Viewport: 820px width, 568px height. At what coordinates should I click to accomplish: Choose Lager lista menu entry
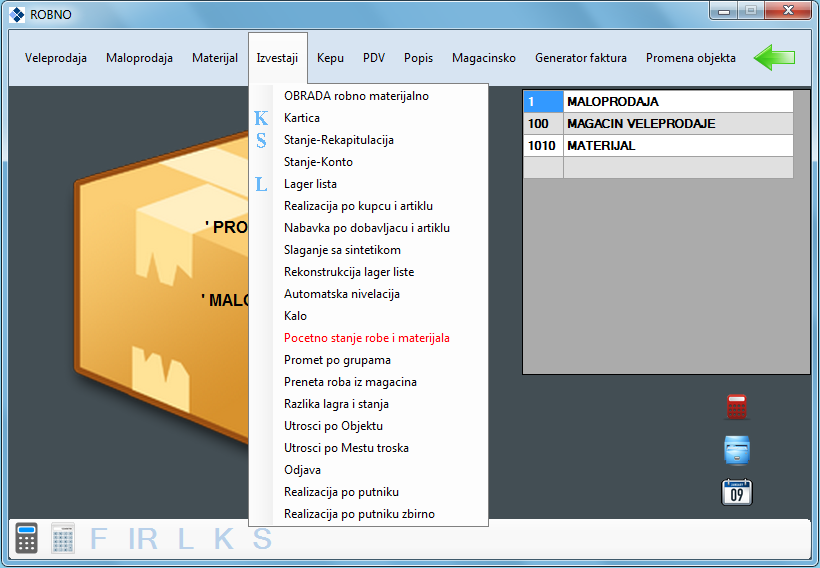310,184
